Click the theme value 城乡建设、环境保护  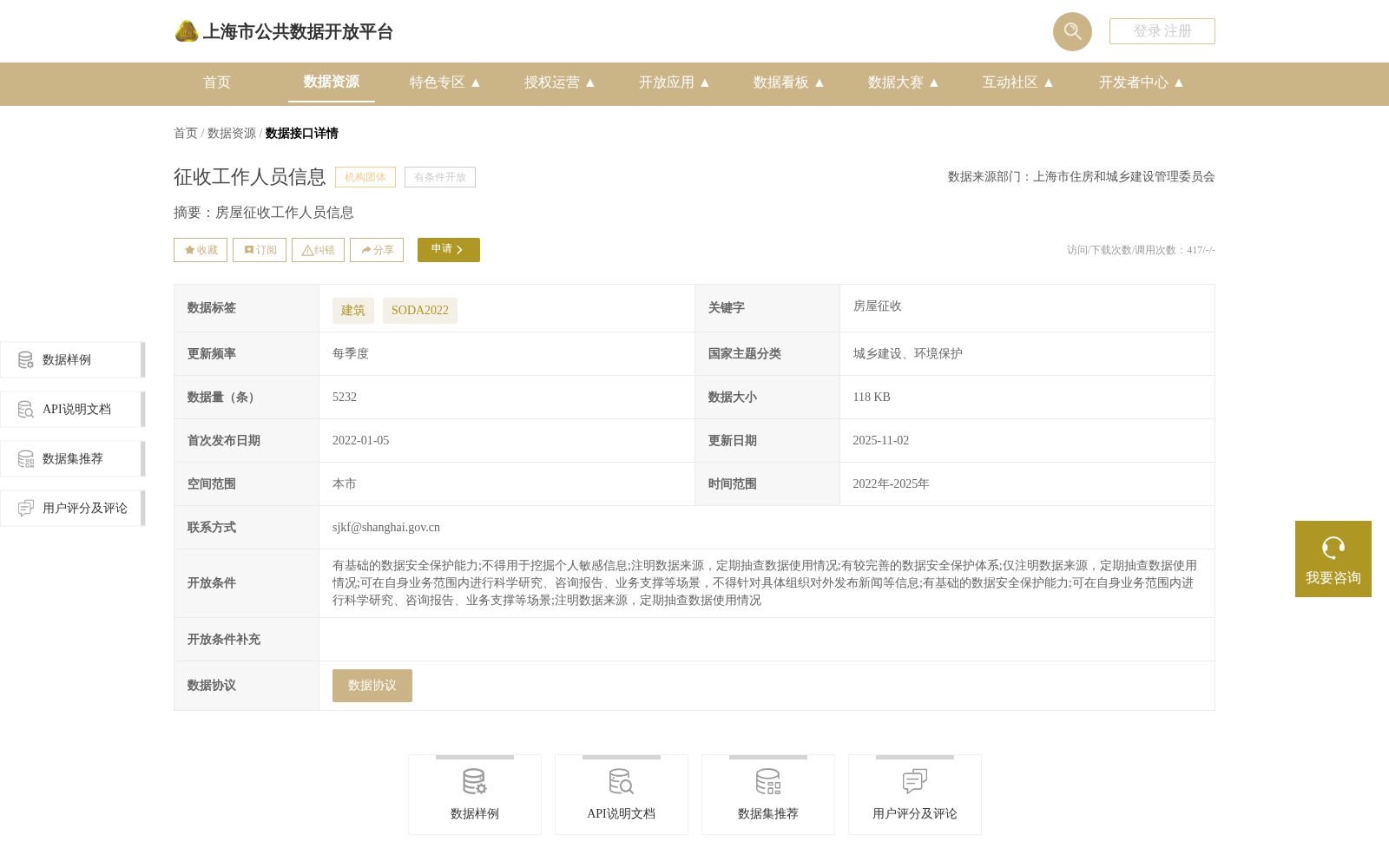(x=908, y=353)
